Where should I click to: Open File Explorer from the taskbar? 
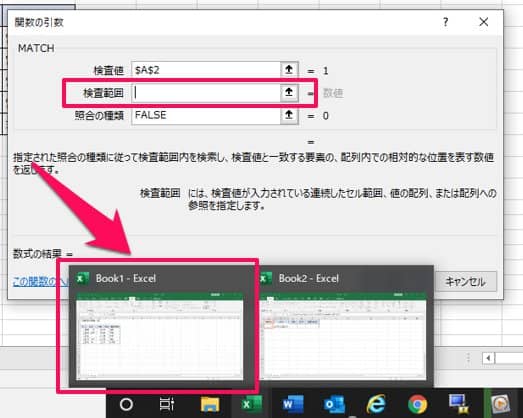[x=210, y=404]
